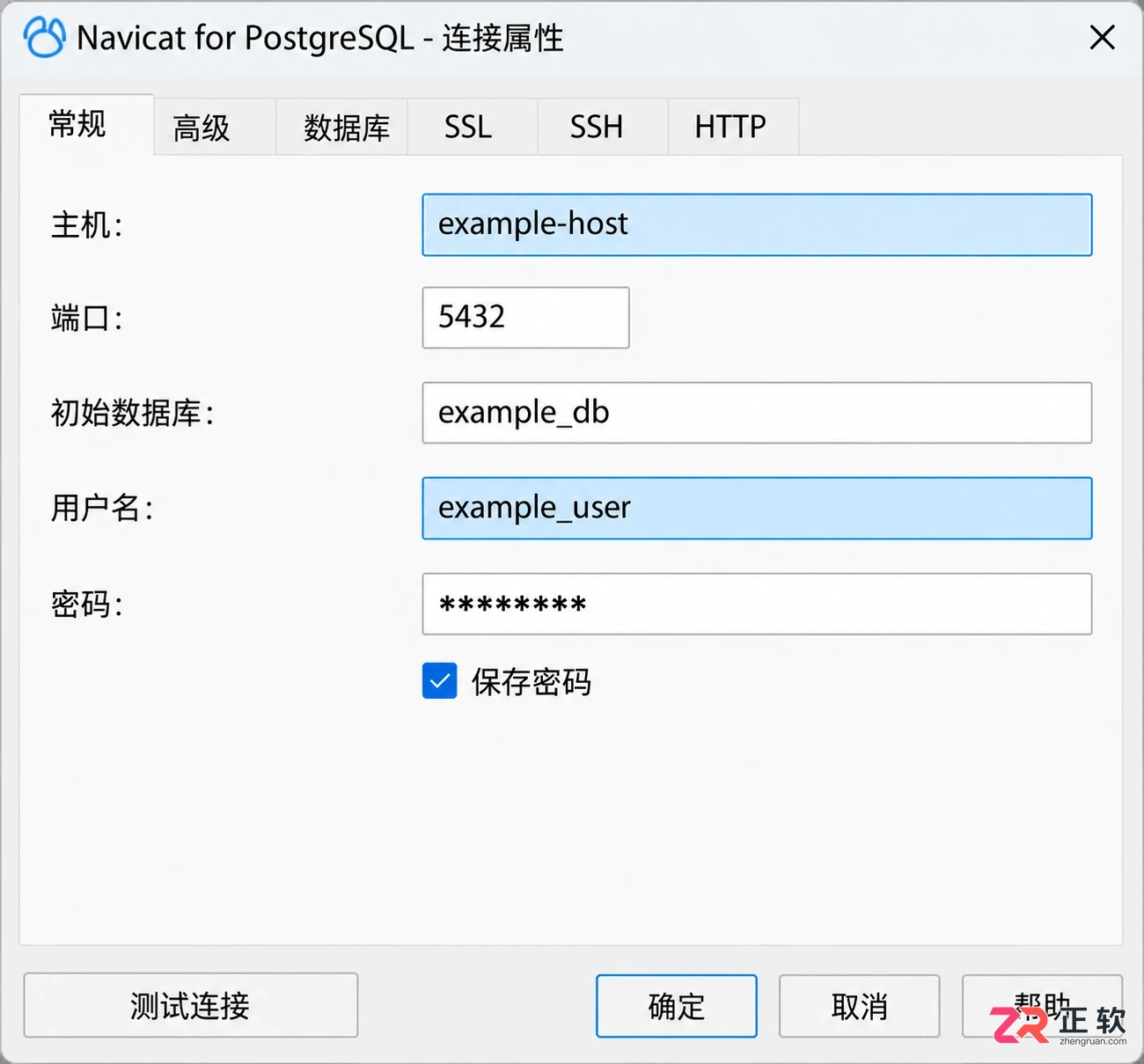Click the 端口 field showing 5432
The image size is (1144, 1064).
pos(525,318)
